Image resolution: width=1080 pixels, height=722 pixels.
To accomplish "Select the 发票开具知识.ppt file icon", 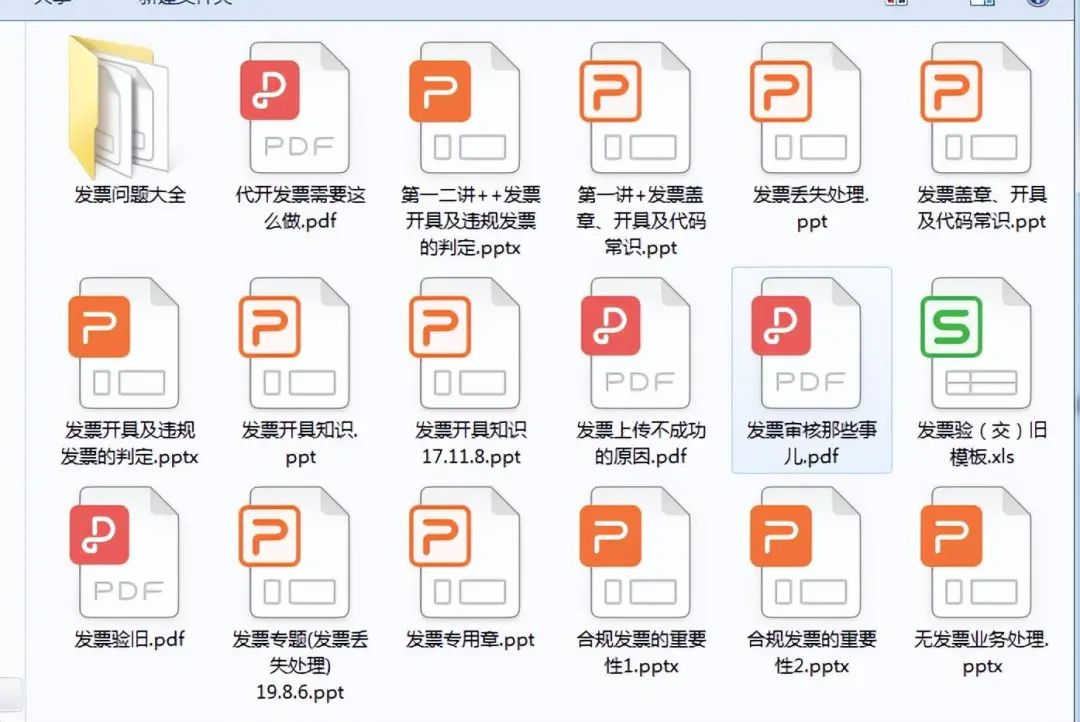I will (x=295, y=343).
